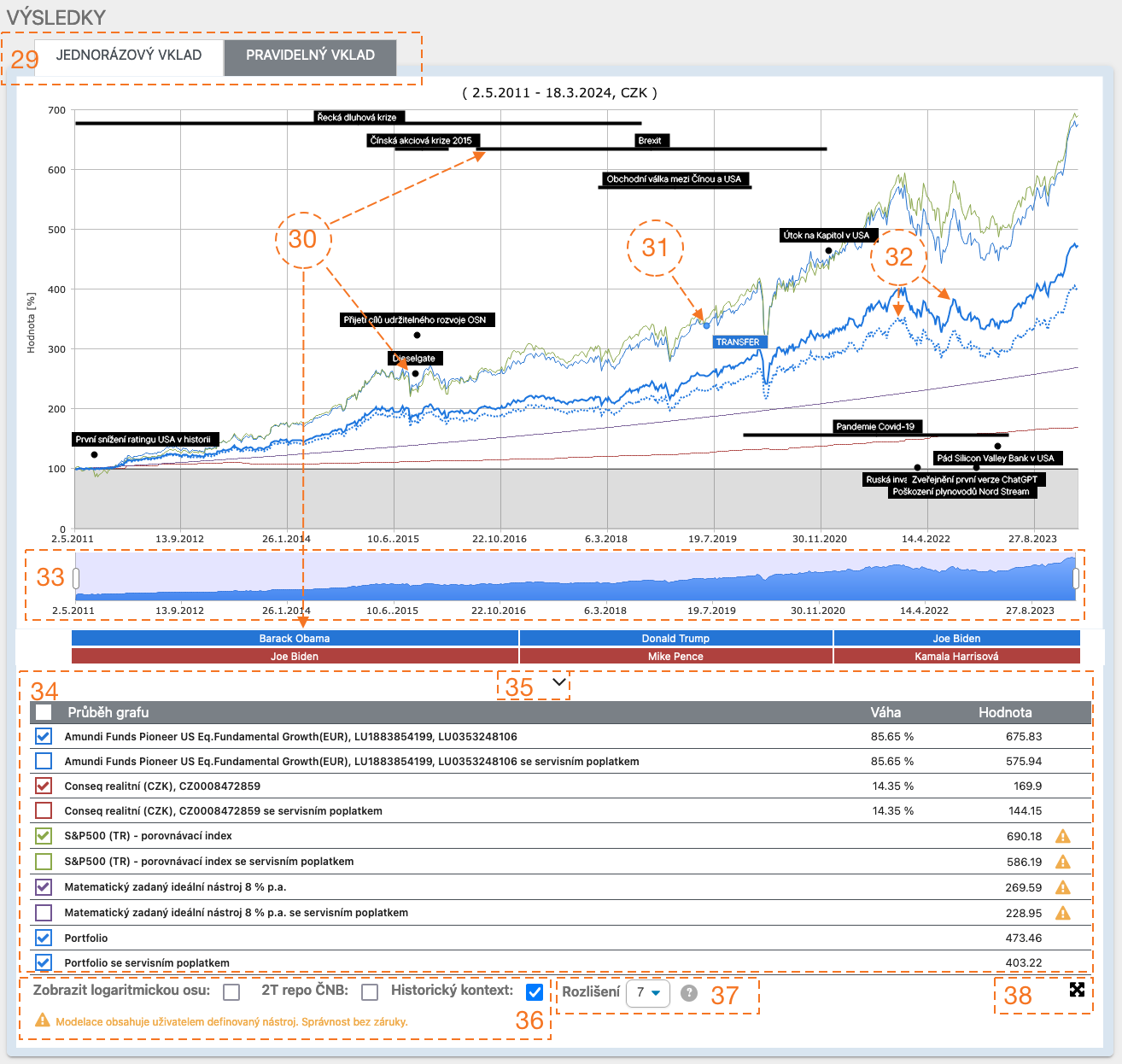The width and height of the screenshot is (1122, 1064).
Task: Uncheck the Historický kontext checkbox
Action: click(535, 992)
